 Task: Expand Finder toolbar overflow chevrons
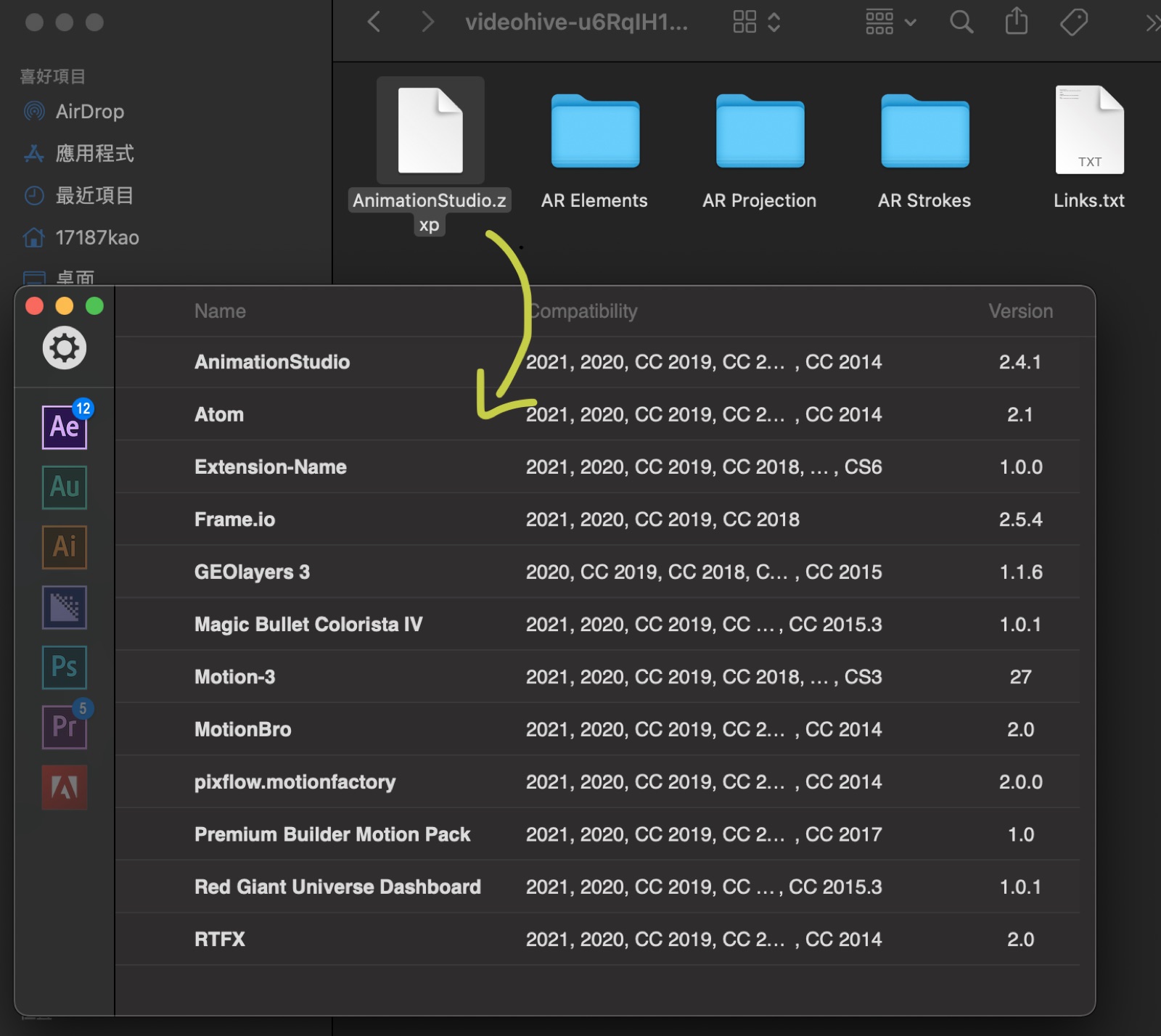coord(1152,24)
